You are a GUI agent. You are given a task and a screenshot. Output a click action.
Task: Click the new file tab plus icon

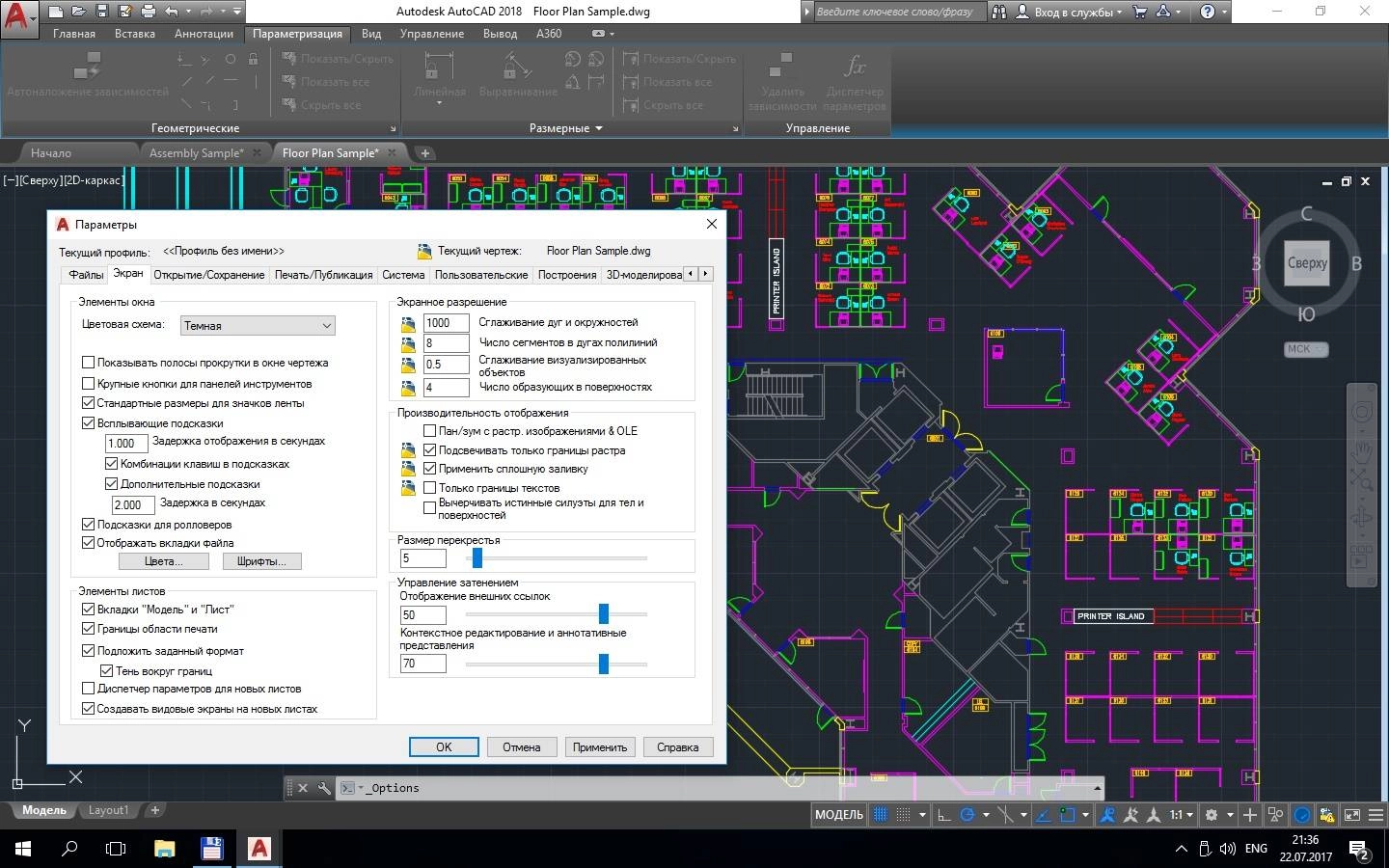pos(425,152)
